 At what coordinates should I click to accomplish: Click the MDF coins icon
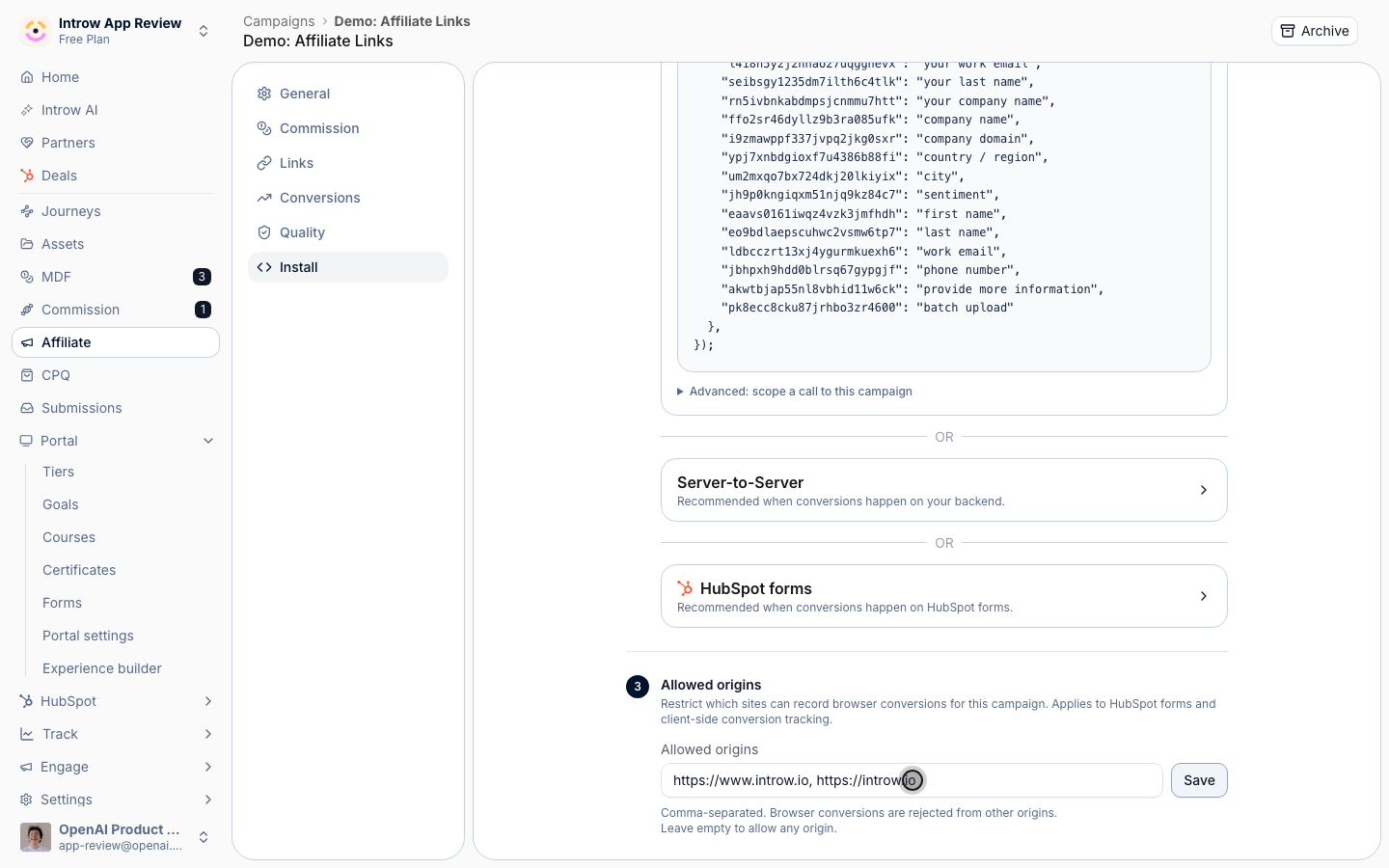tap(27, 277)
